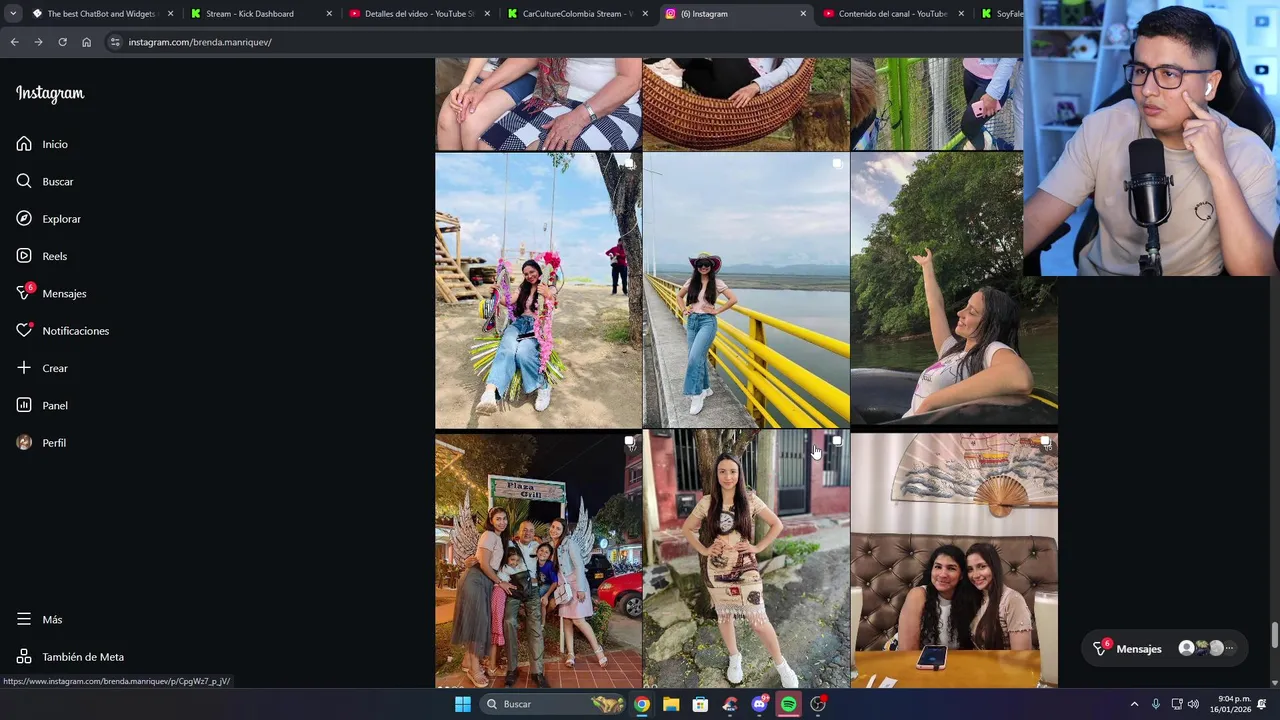
Task: Click the Crear plus icon
Action: (24, 368)
